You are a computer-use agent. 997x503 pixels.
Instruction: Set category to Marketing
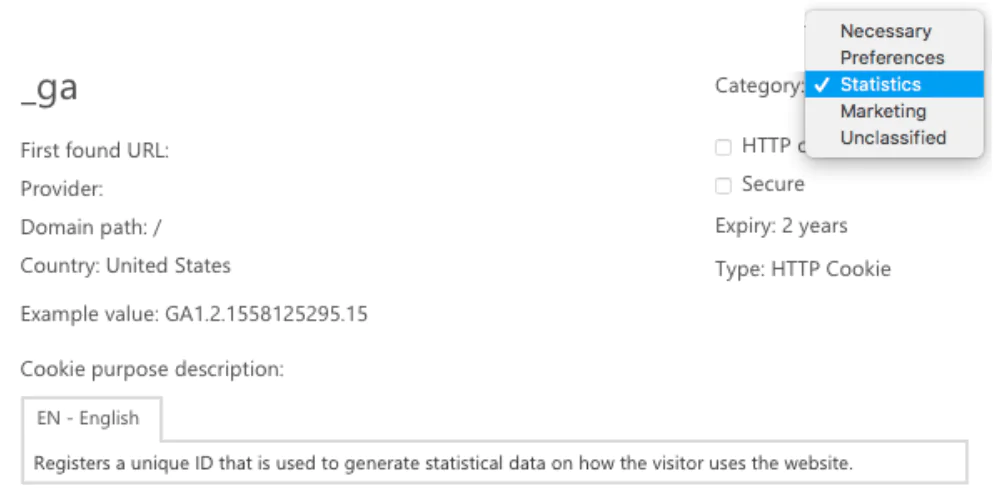coord(883,111)
